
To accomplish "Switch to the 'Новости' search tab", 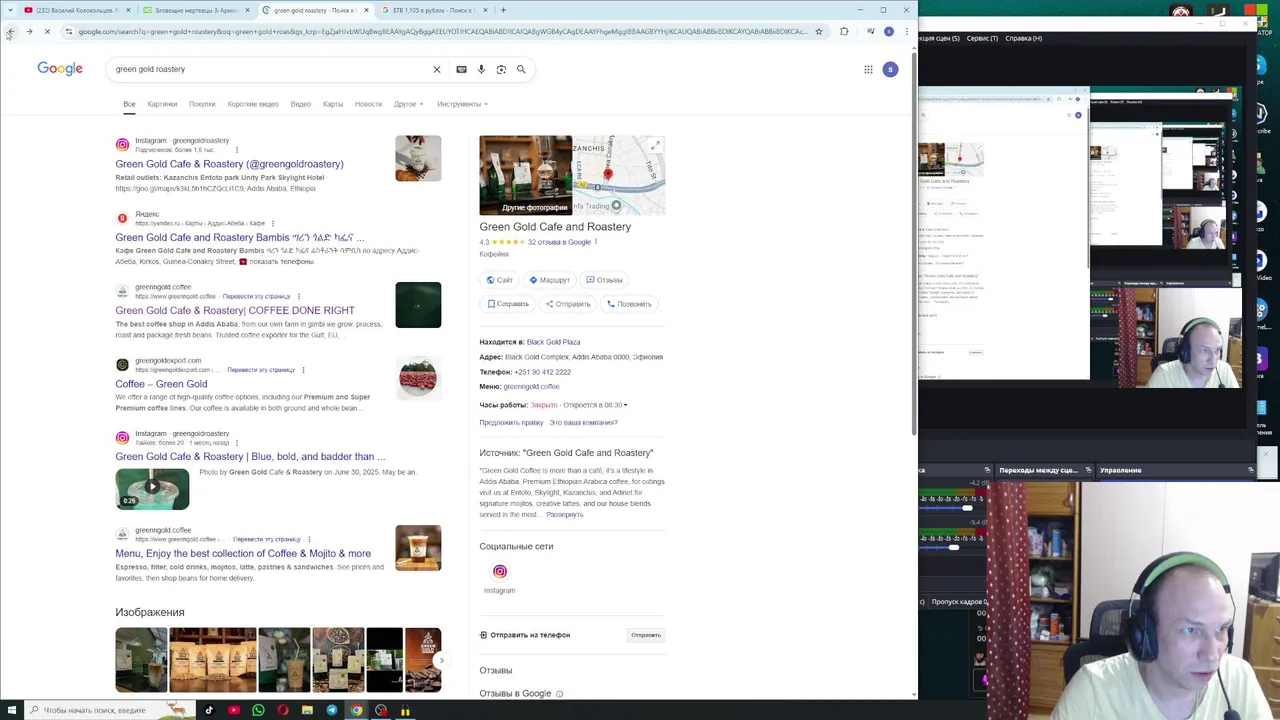I will (x=368, y=104).
